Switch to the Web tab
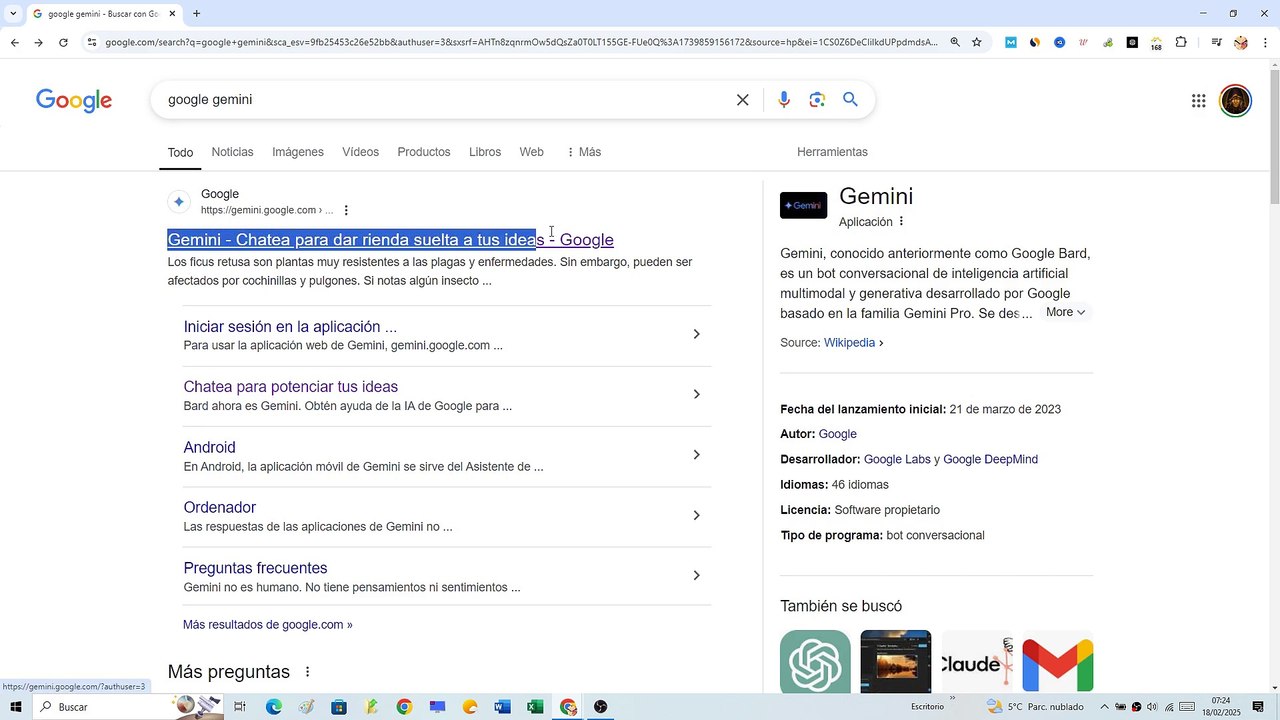The height and width of the screenshot is (720, 1280). (x=531, y=152)
